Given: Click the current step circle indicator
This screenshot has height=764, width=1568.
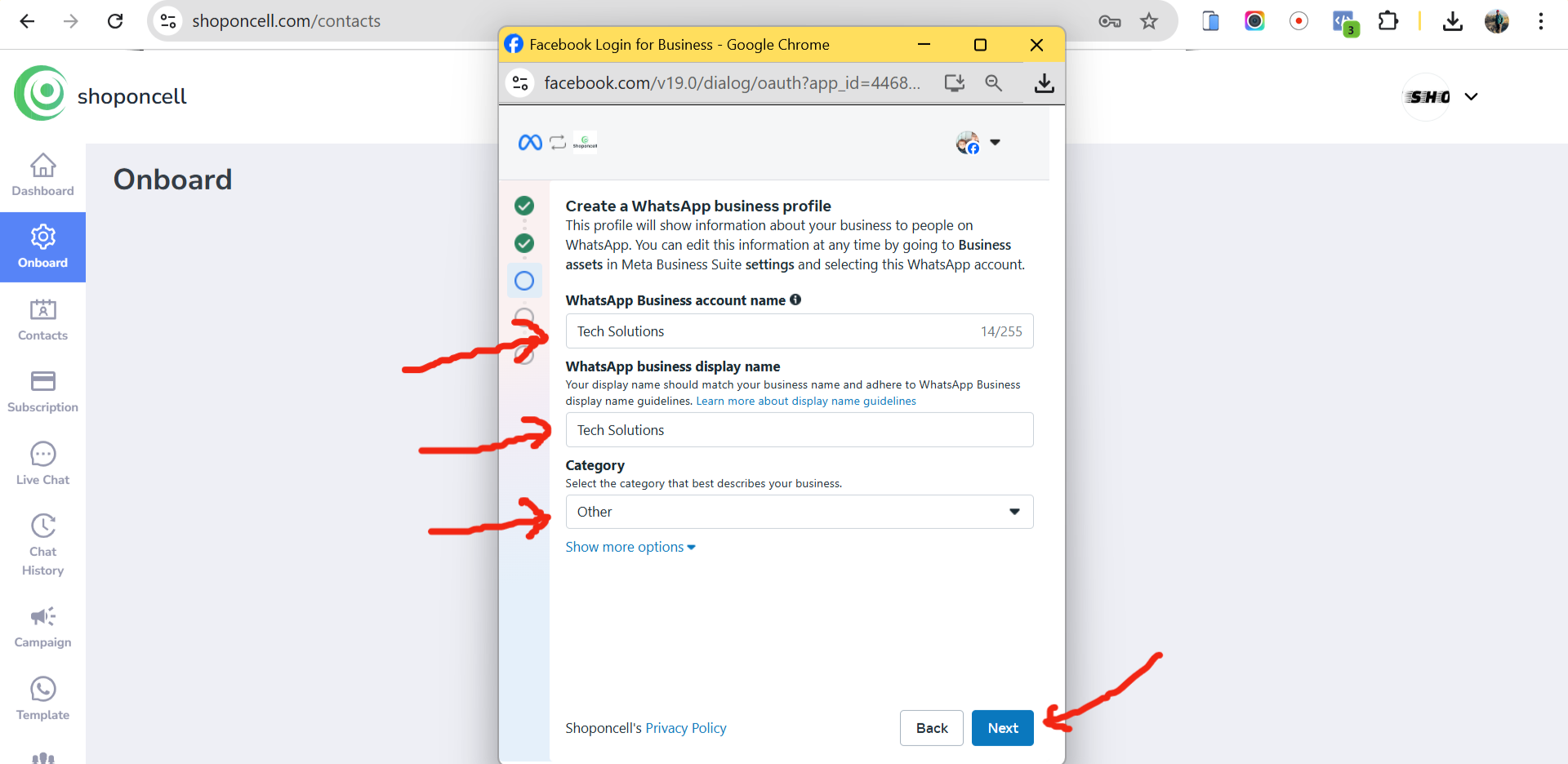Looking at the screenshot, I should point(524,281).
